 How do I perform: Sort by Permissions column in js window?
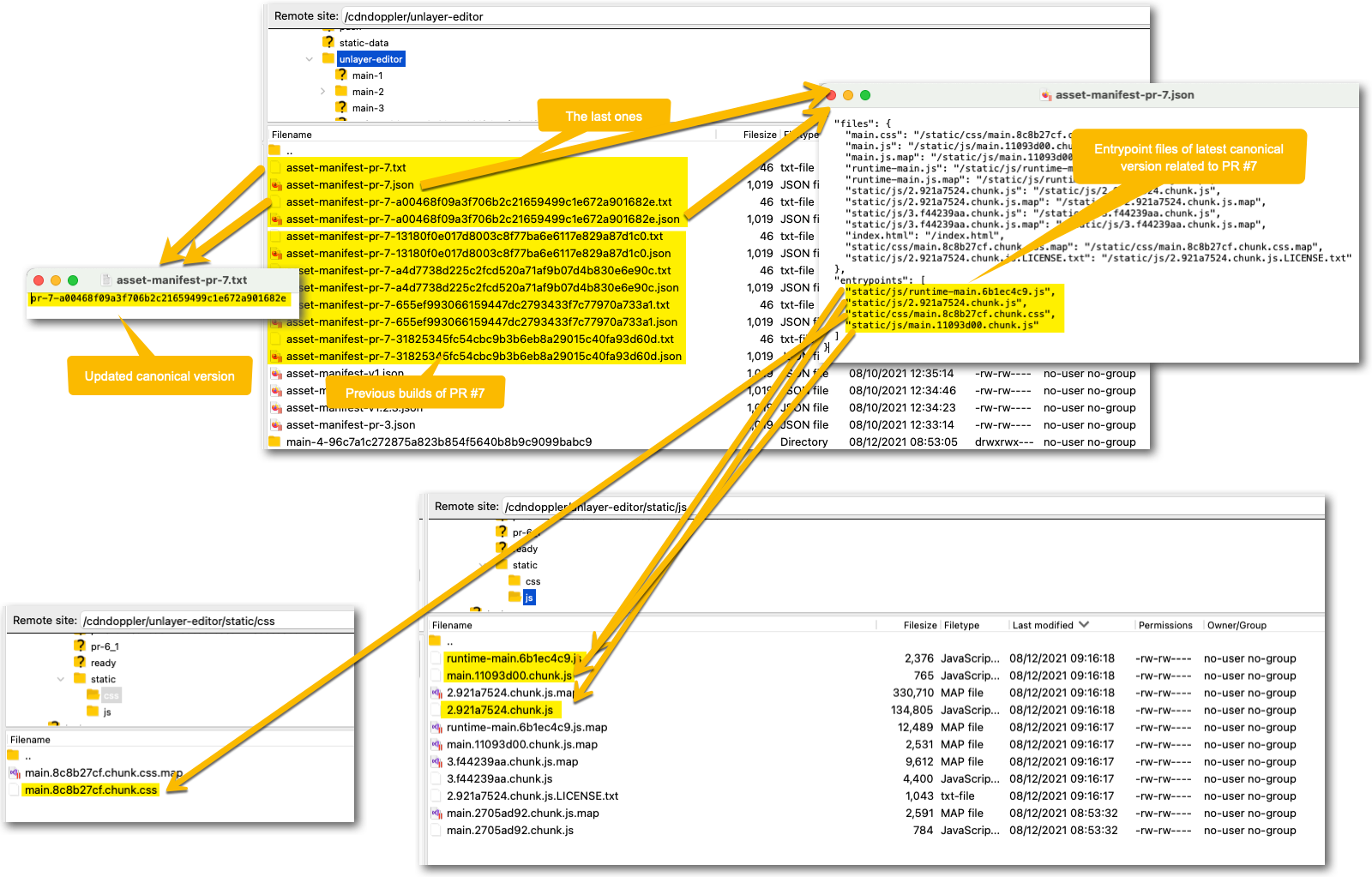[1165, 625]
